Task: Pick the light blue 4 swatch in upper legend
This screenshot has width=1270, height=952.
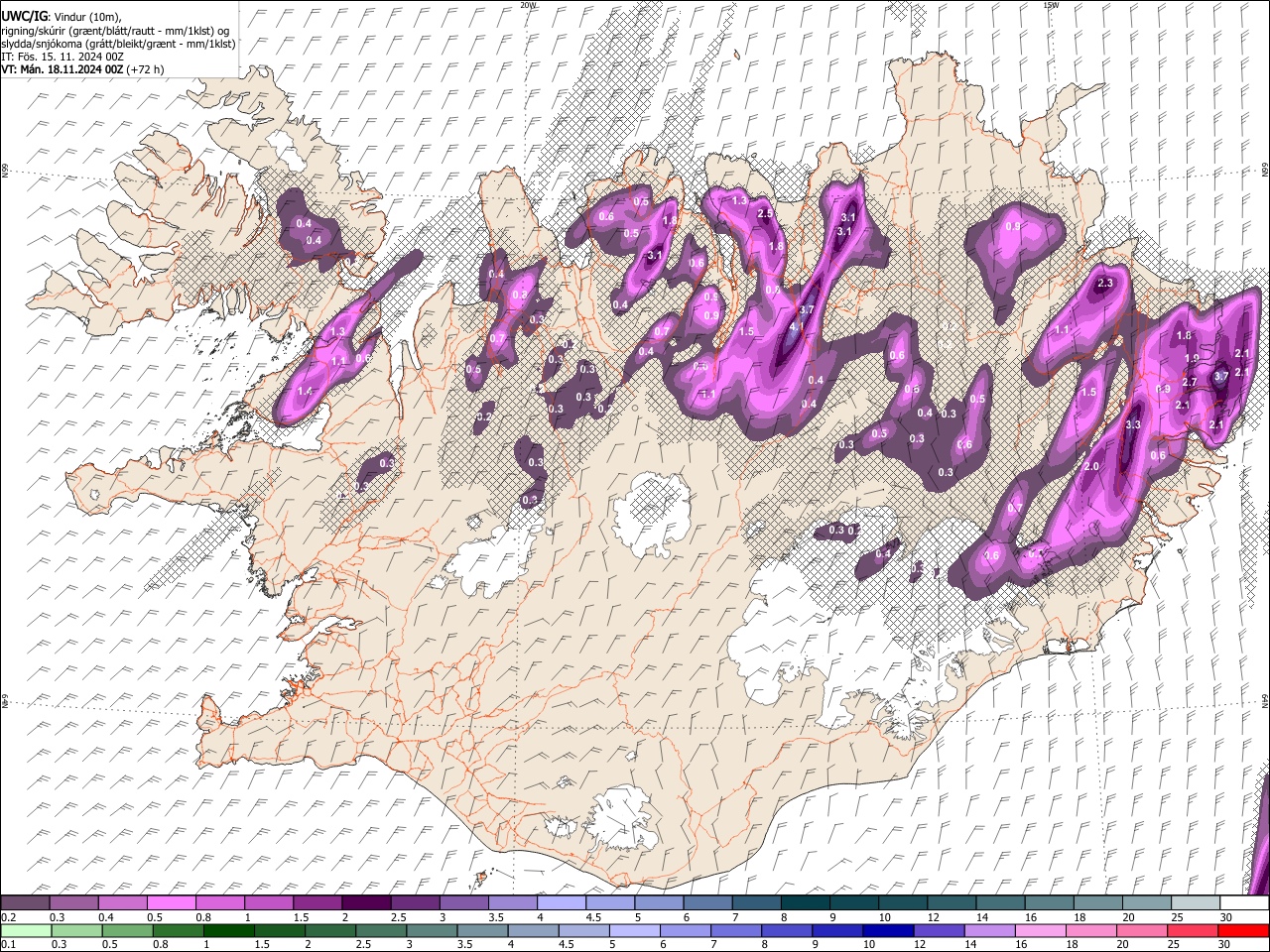Action: (562, 903)
